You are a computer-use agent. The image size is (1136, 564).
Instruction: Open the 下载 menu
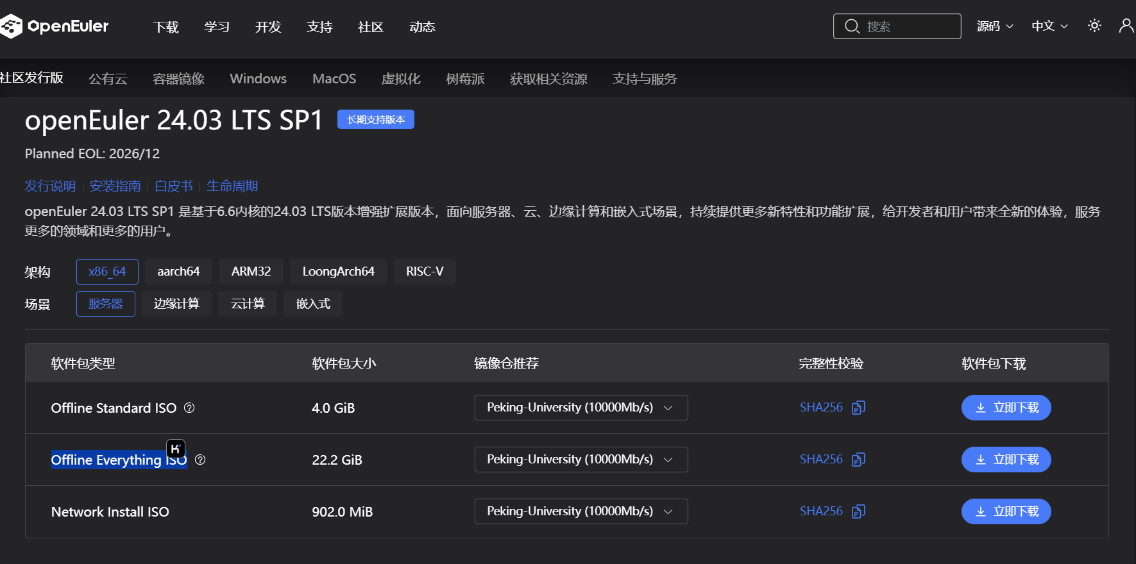pos(166,27)
